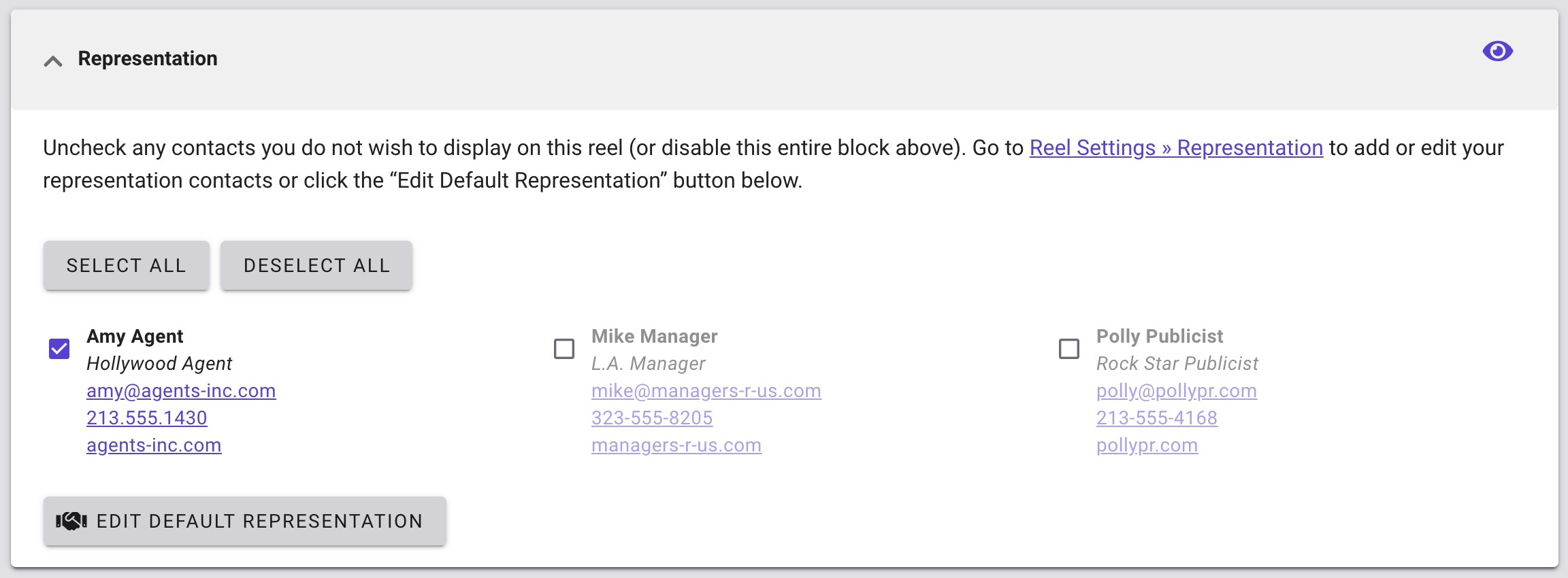Click the amy@agents-inc.com email link
The height and width of the screenshot is (578, 1568).
click(181, 391)
